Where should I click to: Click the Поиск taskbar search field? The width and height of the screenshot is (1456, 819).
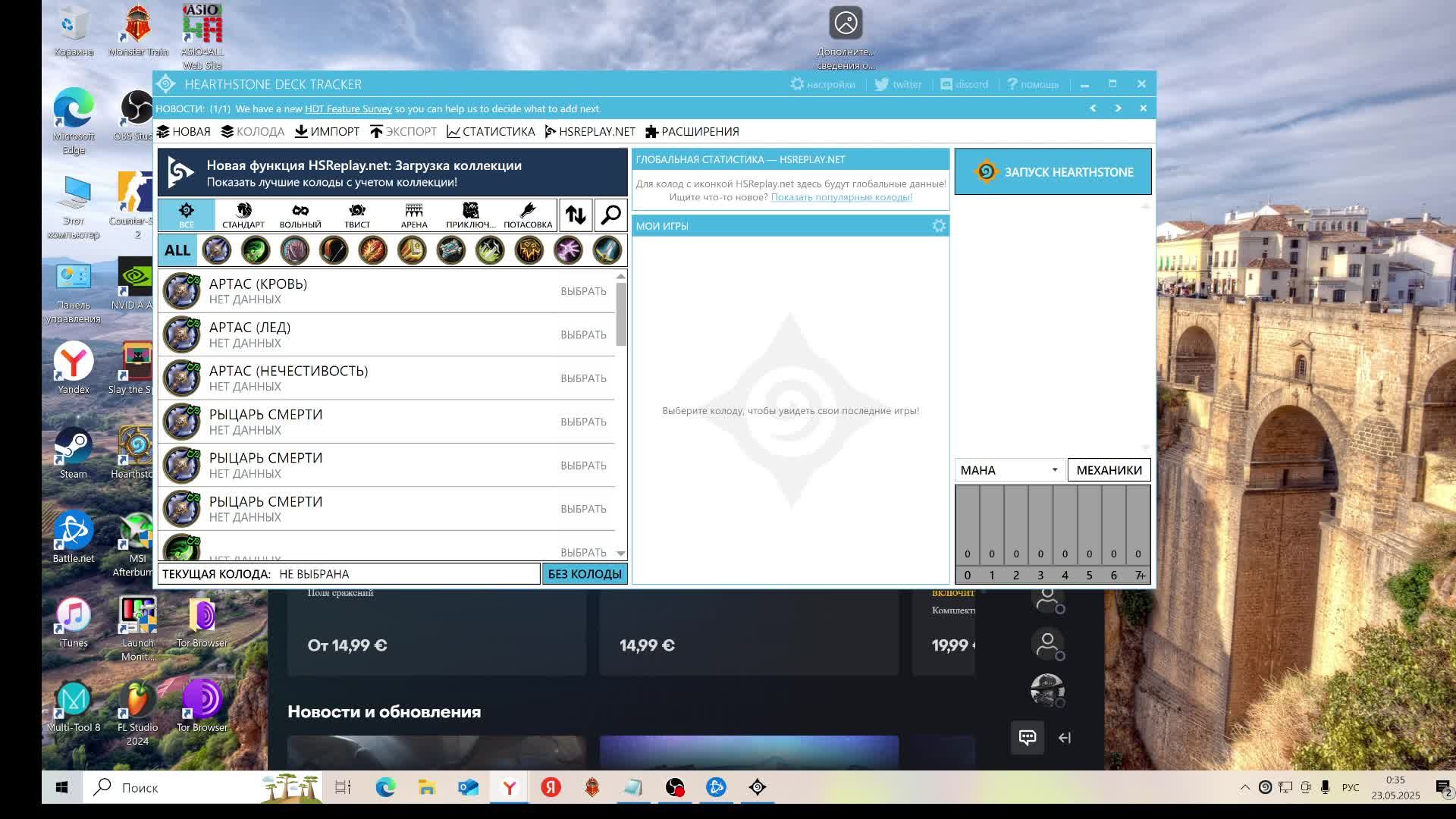click(202, 787)
